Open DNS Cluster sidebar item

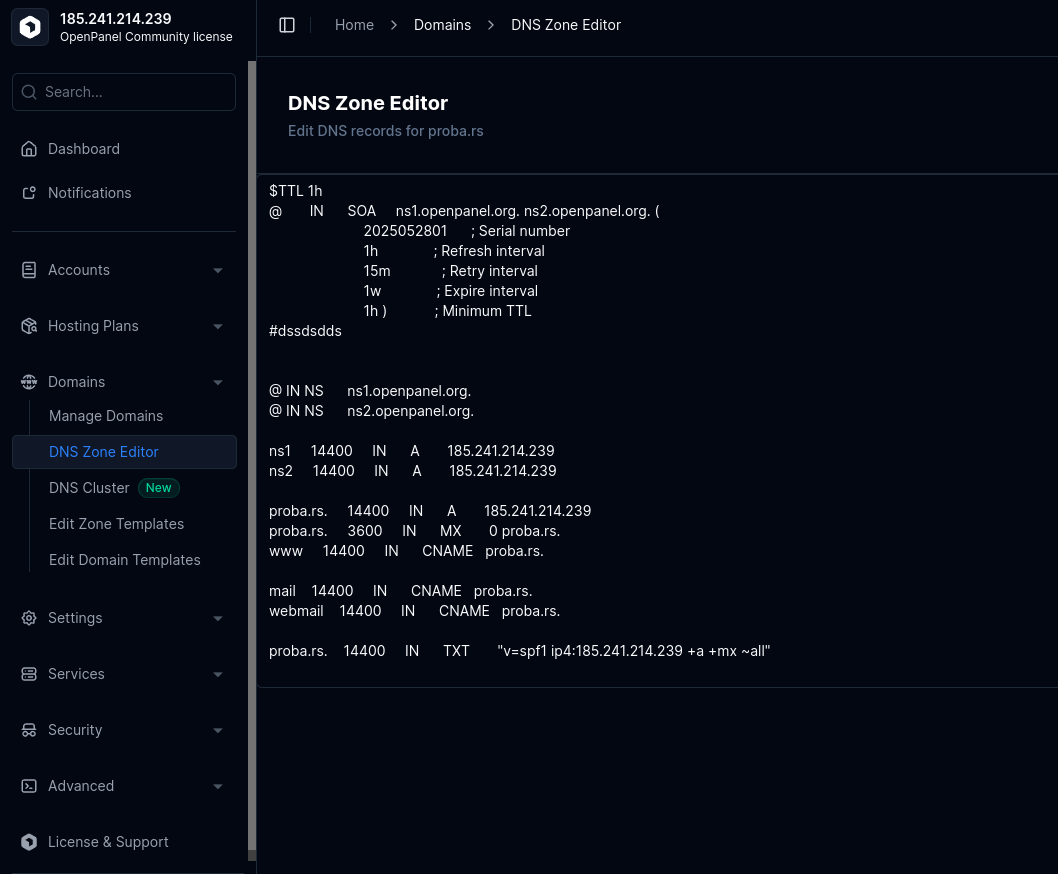tap(88, 488)
